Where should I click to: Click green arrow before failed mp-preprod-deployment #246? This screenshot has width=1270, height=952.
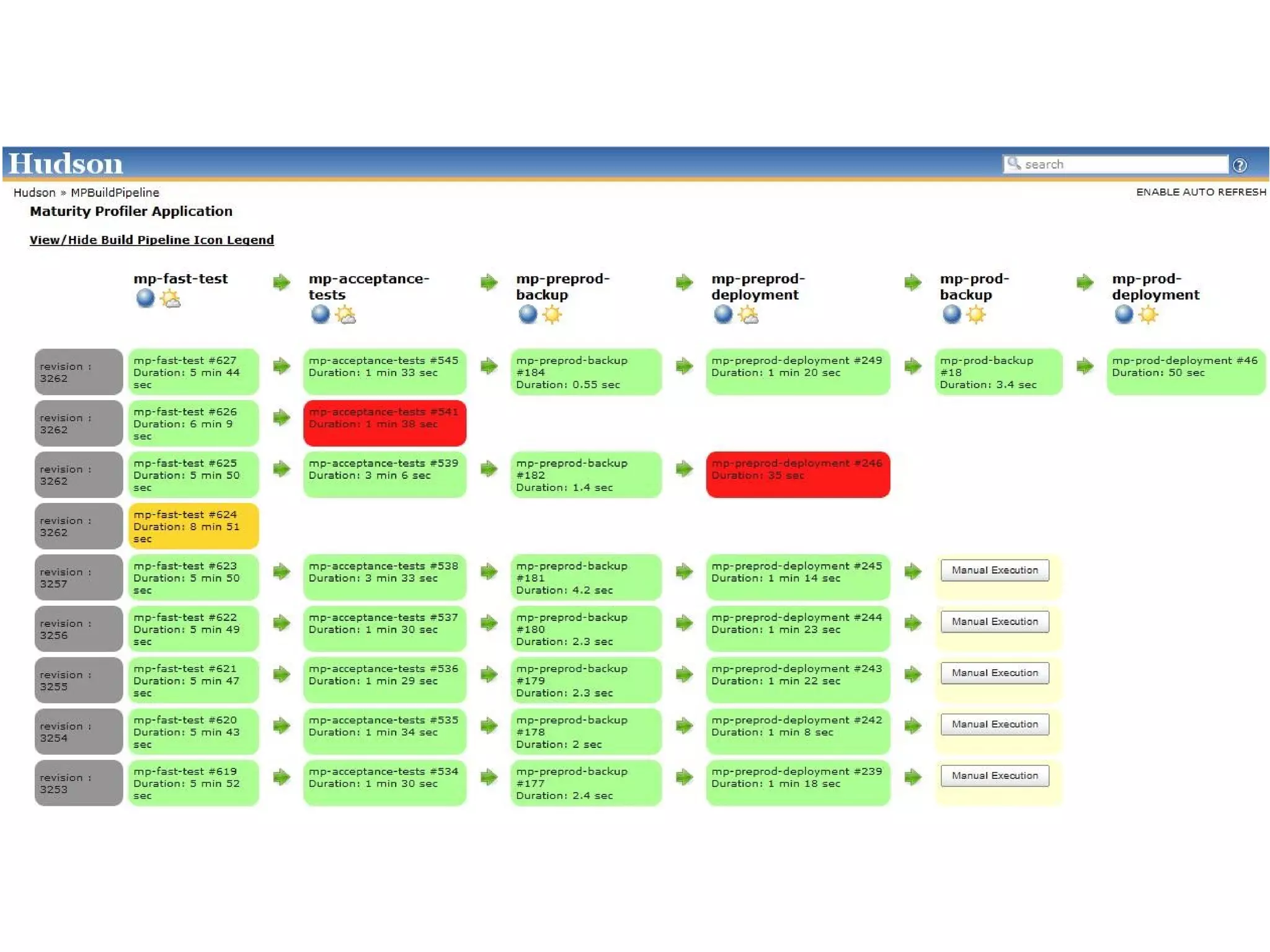[x=684, y=468]
